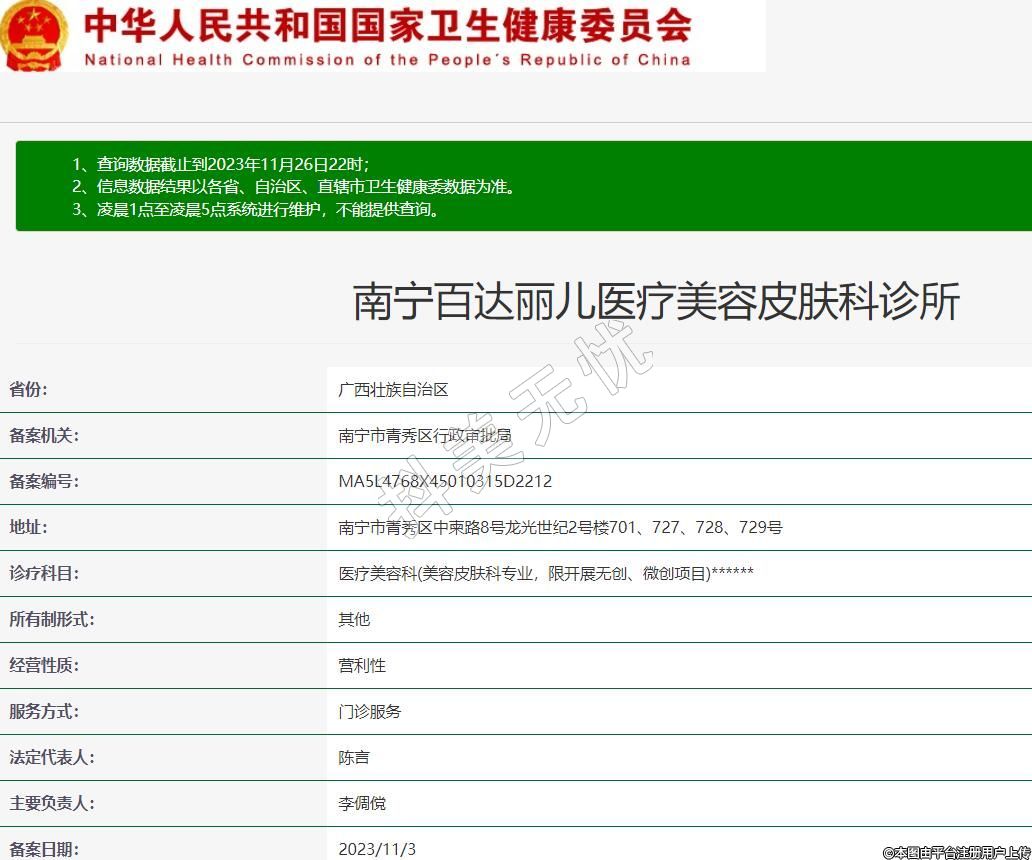Click the province value 广西壮族自治区
This screenshot has height=860, width=1032.
click(393, 390)
